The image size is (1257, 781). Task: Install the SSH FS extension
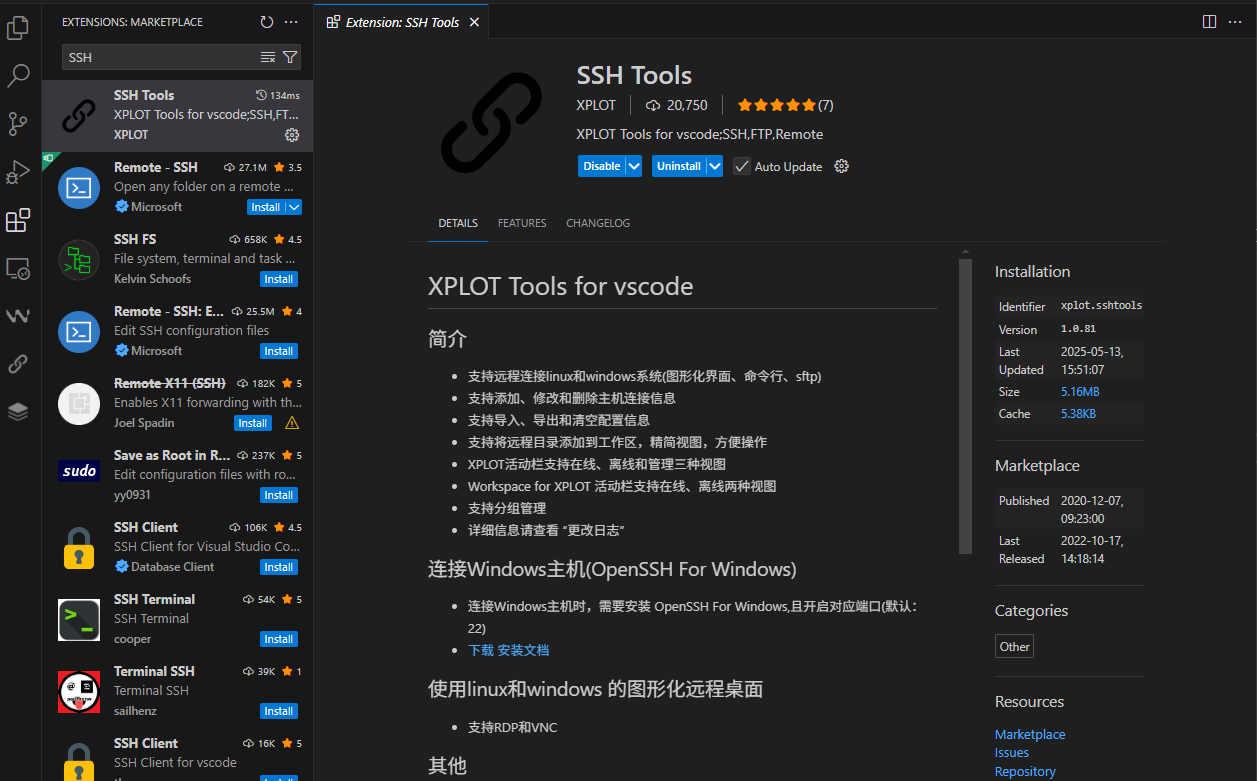point(279,279)
